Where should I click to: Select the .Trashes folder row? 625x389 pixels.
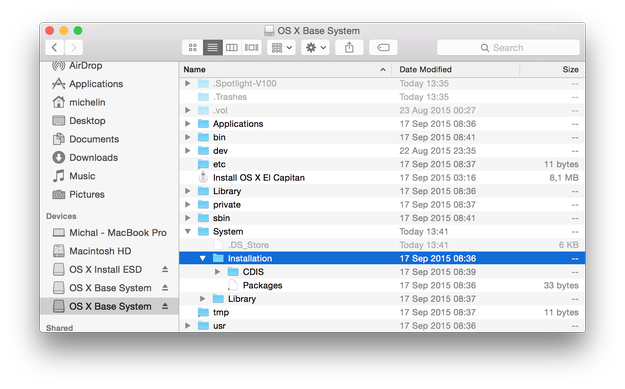tap(382, 97)
